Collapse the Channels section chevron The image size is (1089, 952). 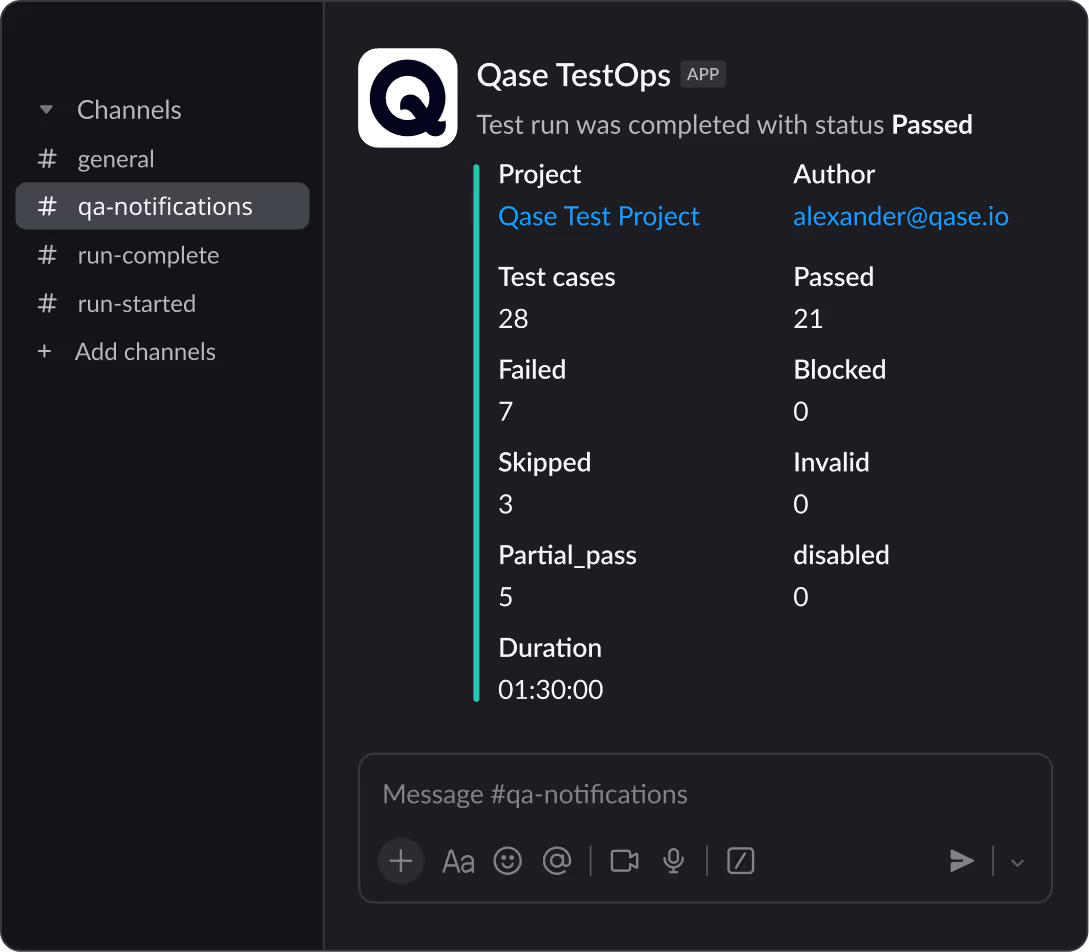point(46,109)
